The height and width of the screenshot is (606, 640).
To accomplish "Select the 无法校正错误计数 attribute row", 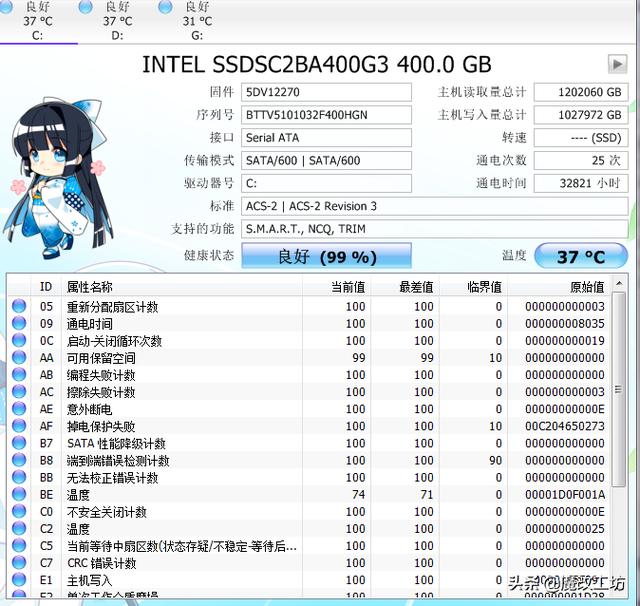I will click(310, 477).
